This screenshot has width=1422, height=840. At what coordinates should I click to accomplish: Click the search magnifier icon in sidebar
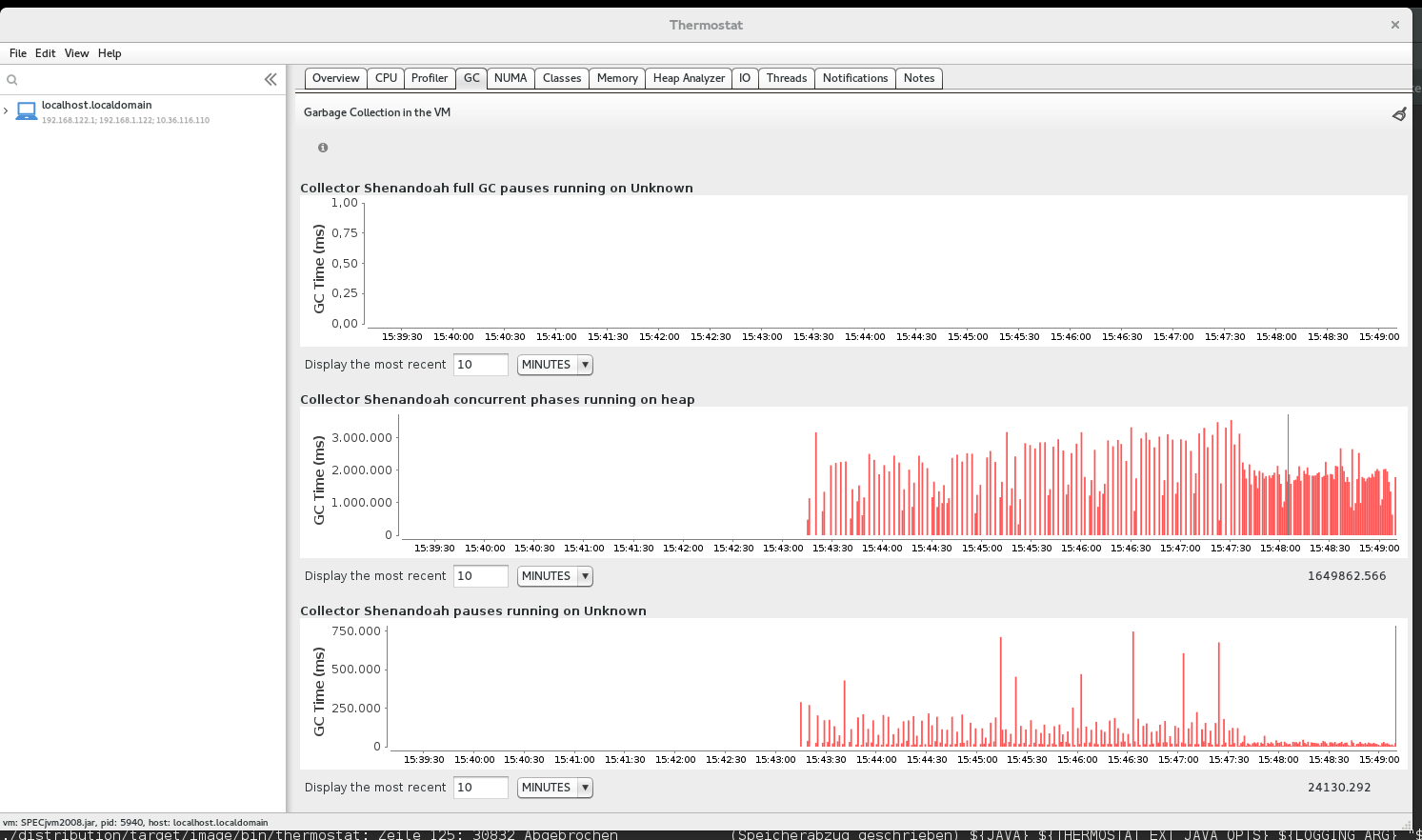coord(12,80)
